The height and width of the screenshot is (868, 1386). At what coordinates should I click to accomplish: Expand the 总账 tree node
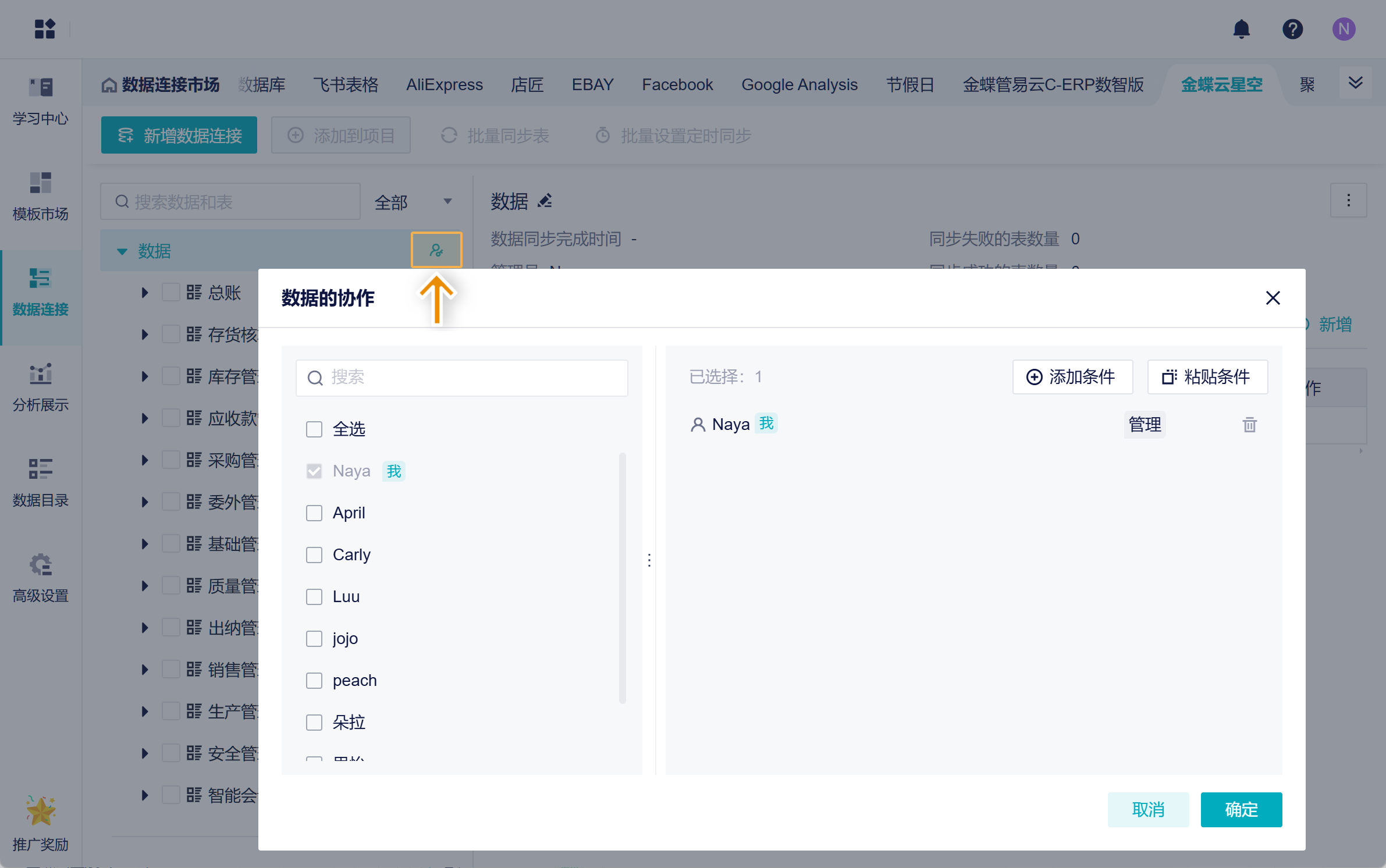(x=145, y=293)
